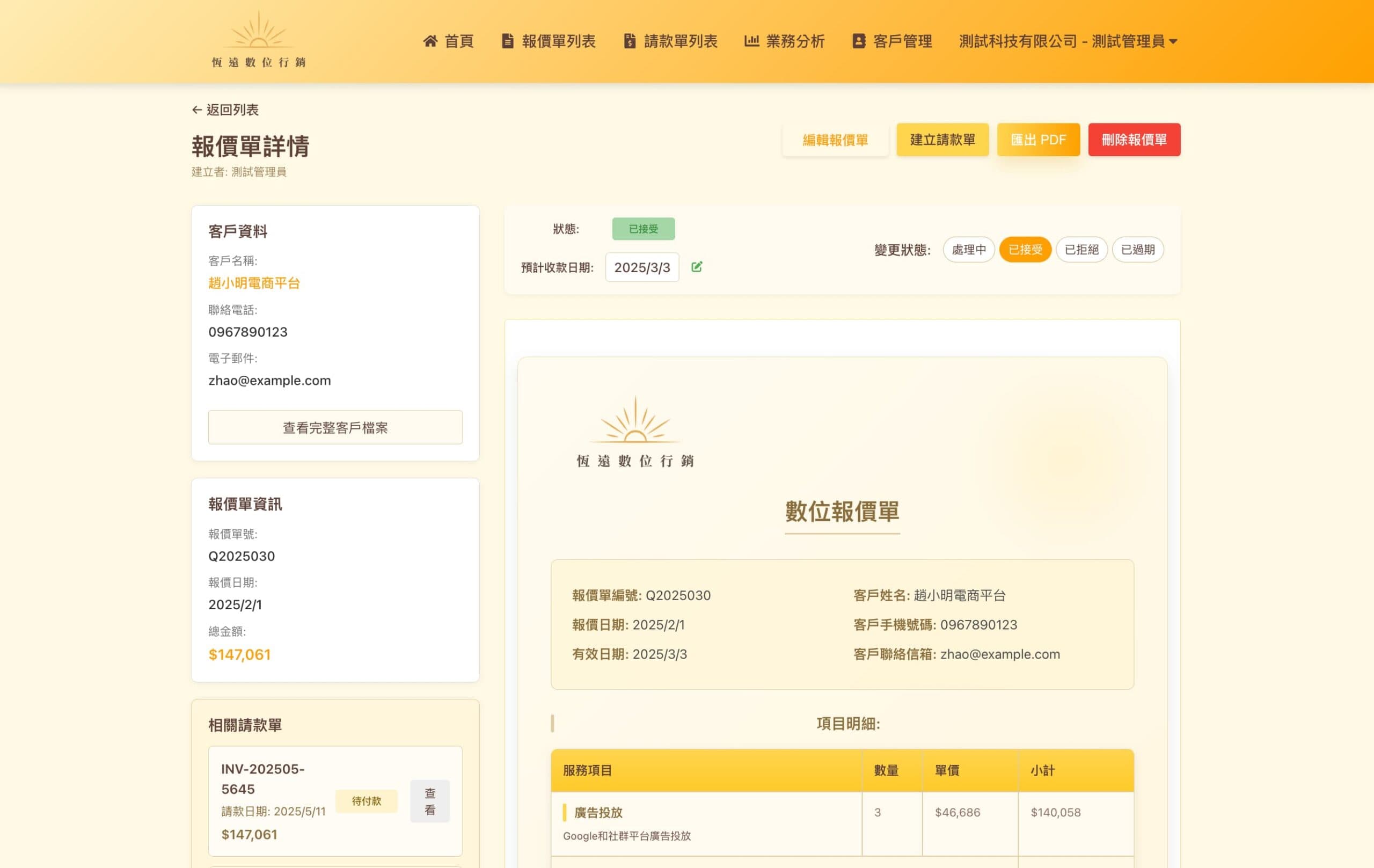Viewport: 1374px width, 868px height.
Task: Set quote status to 已拒絕
Action: (1081, 250)
